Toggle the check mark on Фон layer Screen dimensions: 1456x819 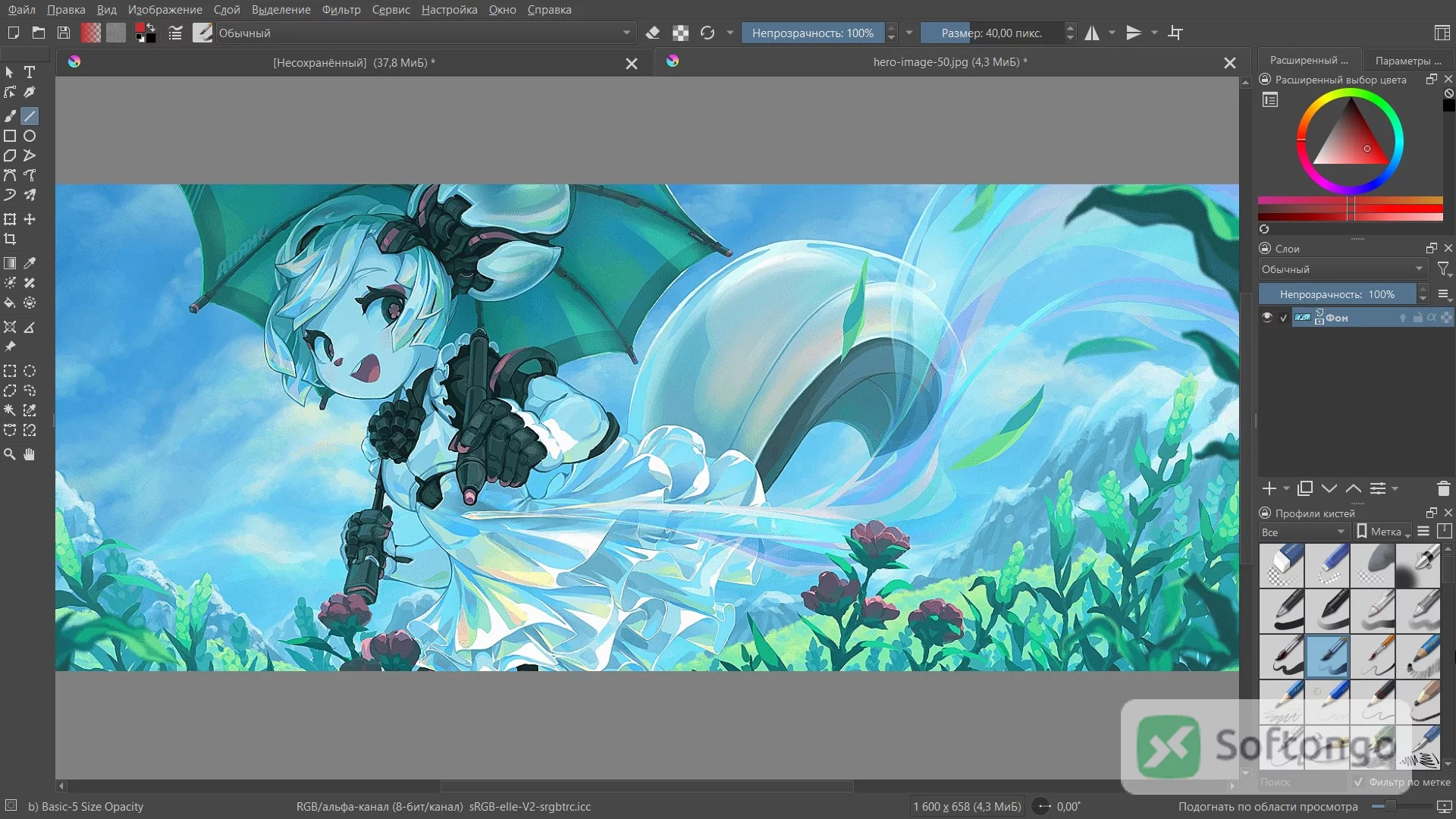[1284, 318]
